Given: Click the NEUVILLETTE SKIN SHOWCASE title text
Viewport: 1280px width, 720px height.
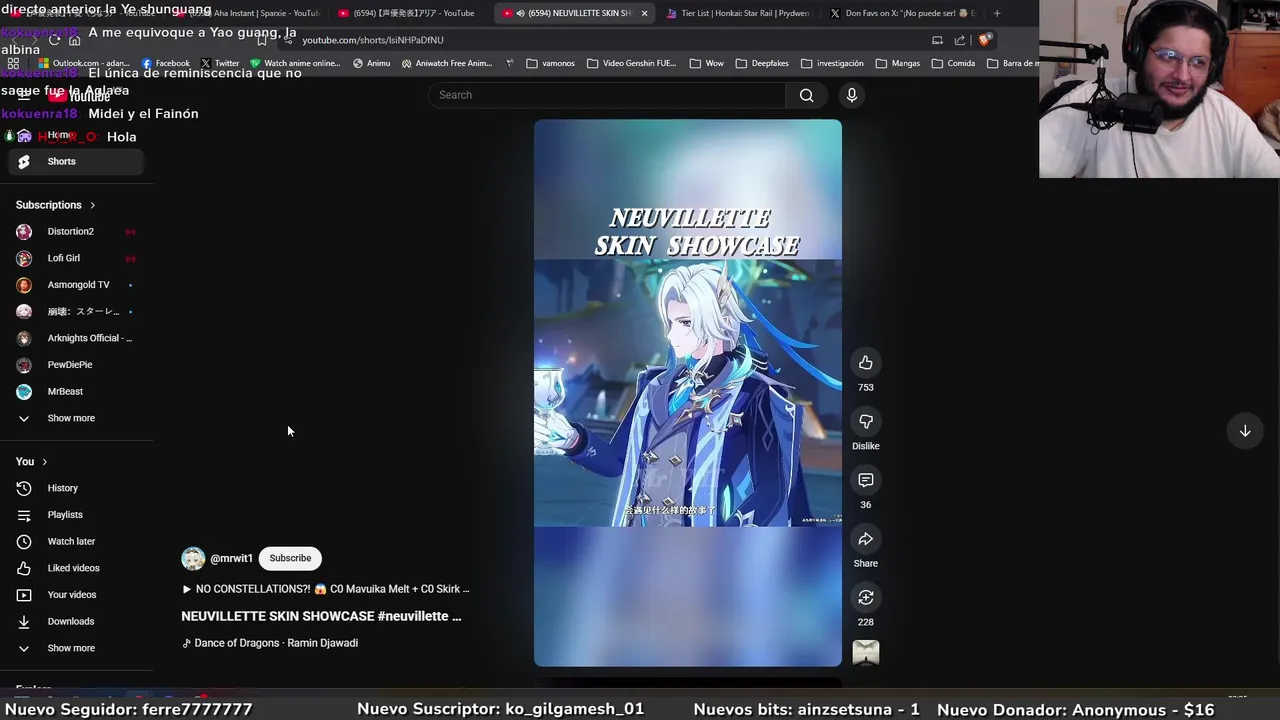Looking at the screenshot, I should point(321,616).
